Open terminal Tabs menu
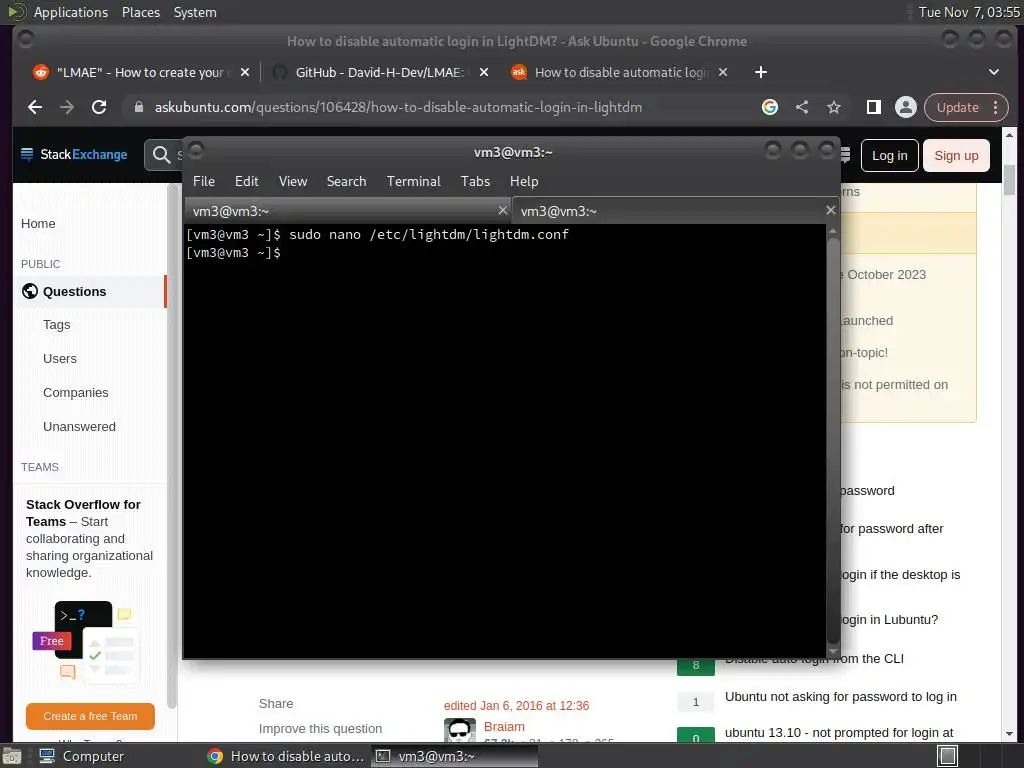 (x=475, y=181)
